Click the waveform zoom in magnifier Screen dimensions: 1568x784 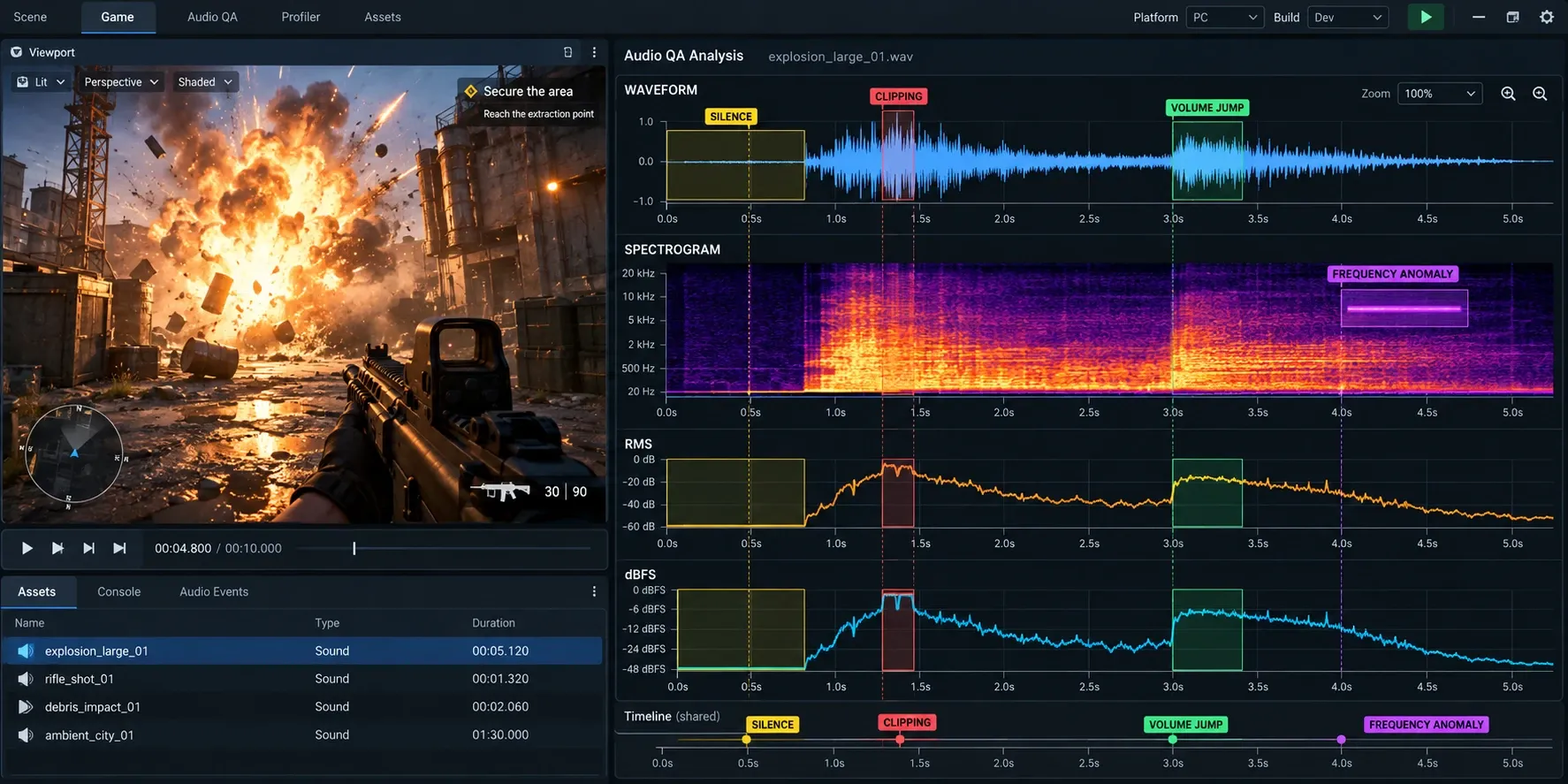[1508, 94]
